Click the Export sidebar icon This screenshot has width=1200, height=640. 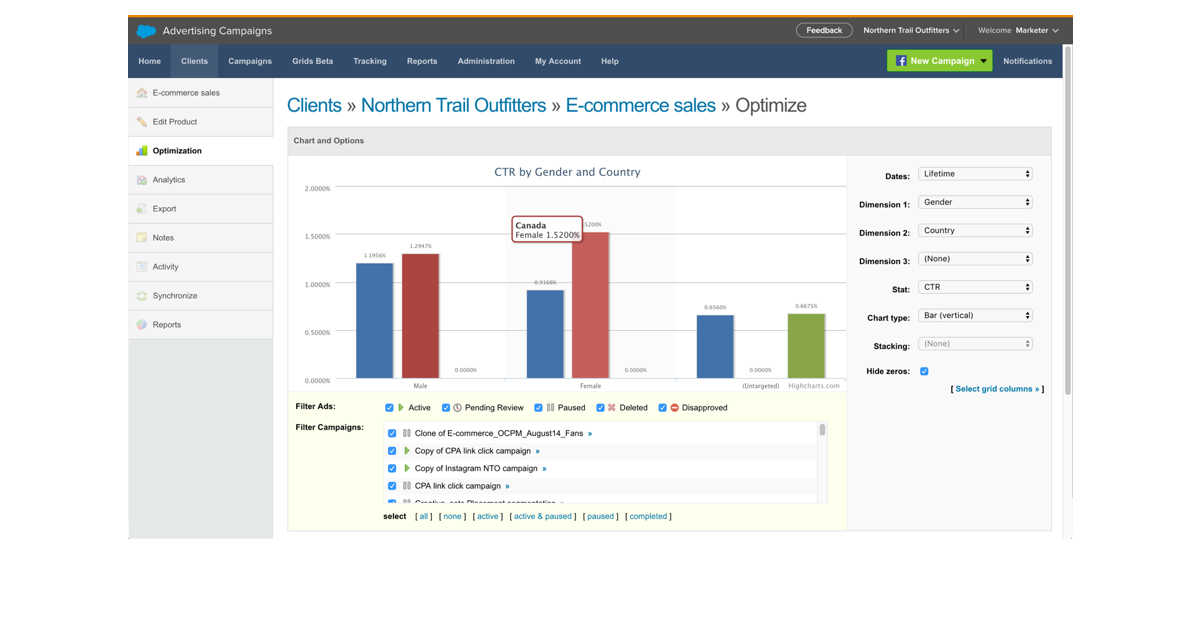[142, 209]
